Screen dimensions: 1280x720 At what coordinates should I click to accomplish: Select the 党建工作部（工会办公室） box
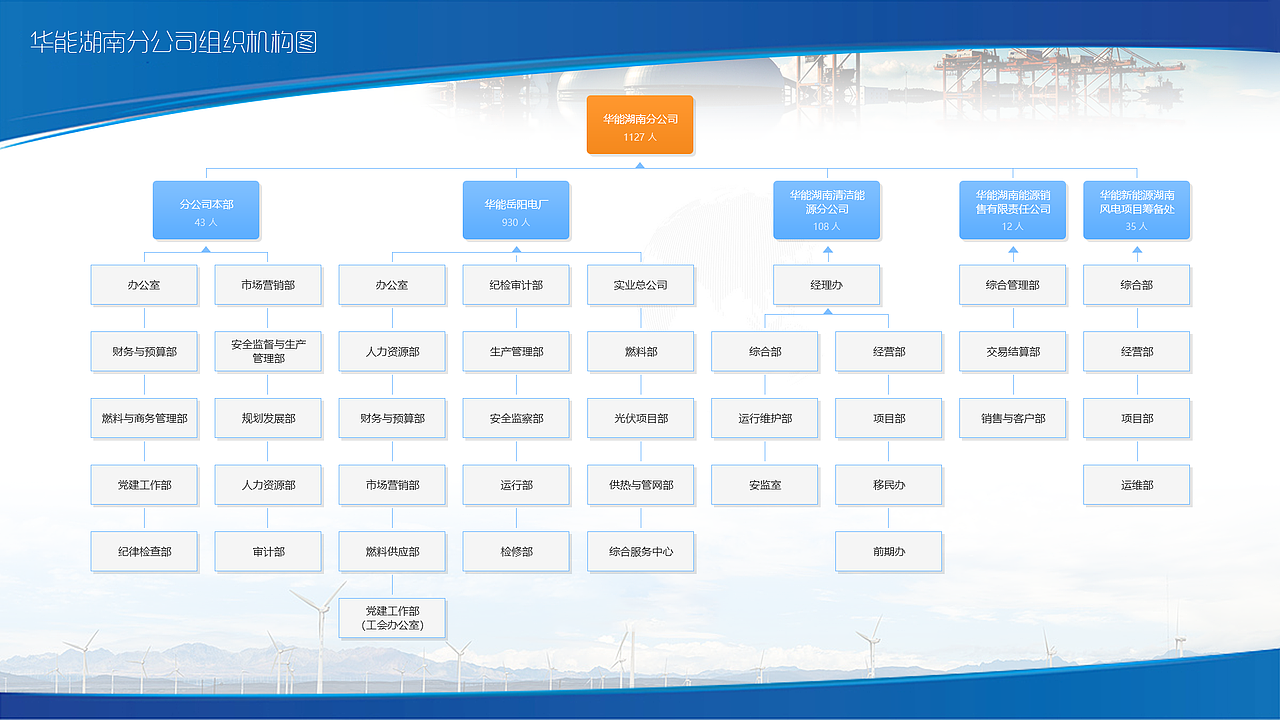coord(392,618)
